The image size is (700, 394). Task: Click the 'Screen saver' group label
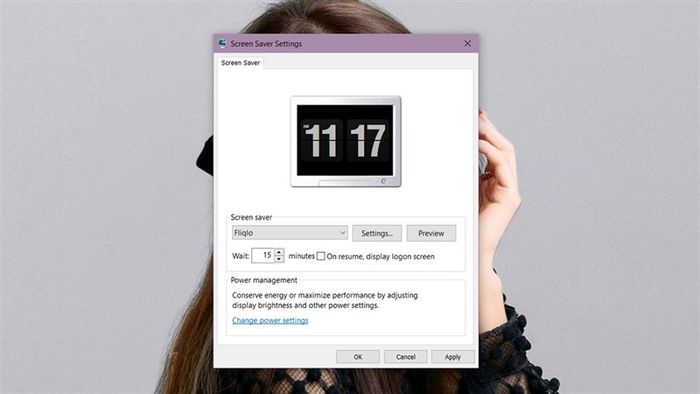(x=251, y=217)
